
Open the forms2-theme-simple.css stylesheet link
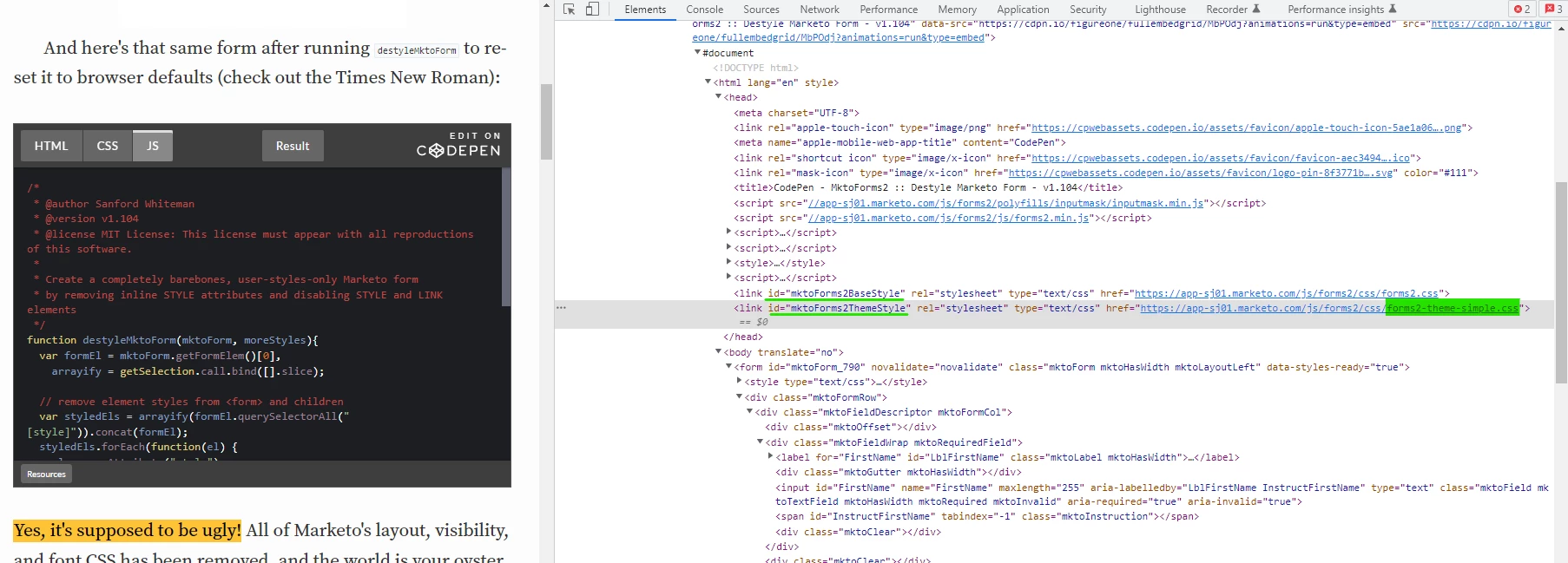click(x=1330, y=308)
